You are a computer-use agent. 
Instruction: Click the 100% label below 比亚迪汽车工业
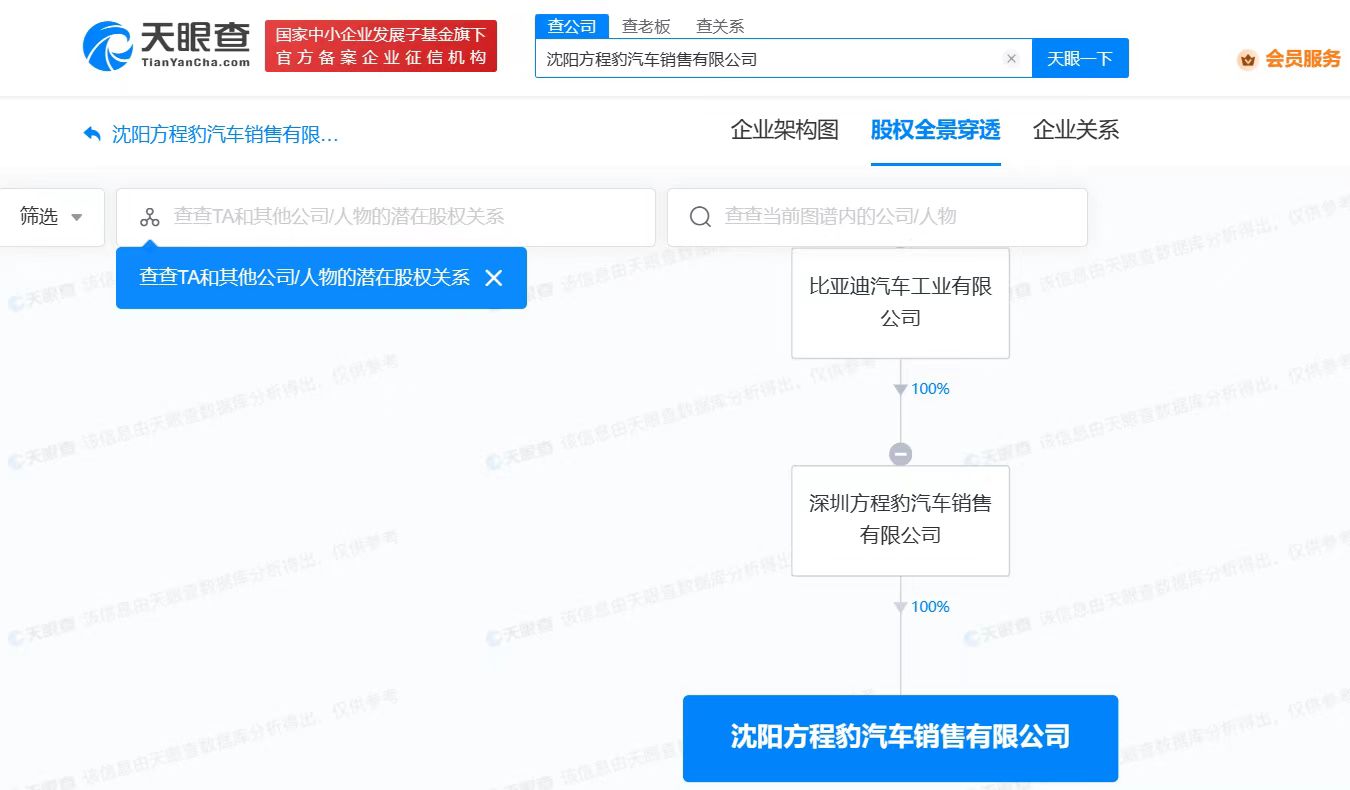click(930, 389)
